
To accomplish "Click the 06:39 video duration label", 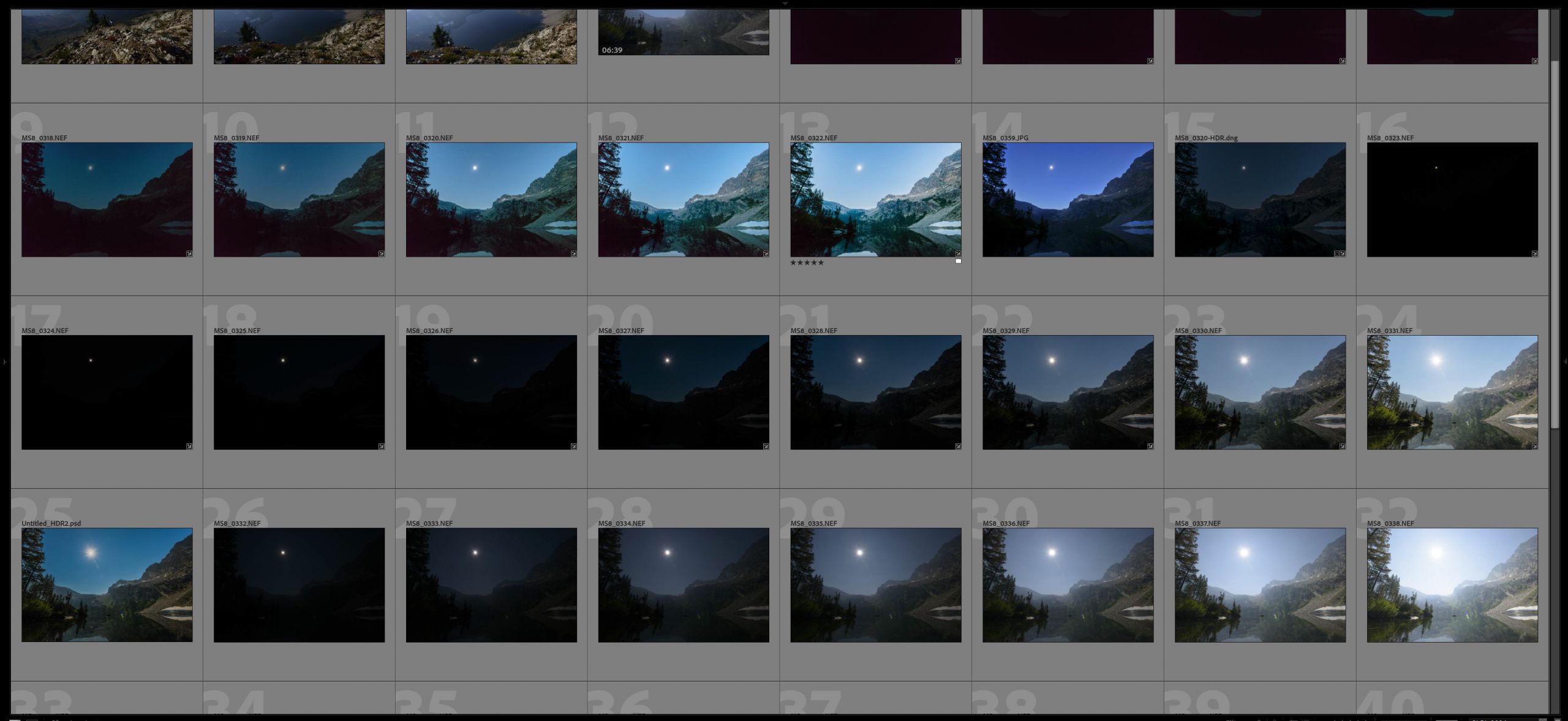I will coord(612,50).
